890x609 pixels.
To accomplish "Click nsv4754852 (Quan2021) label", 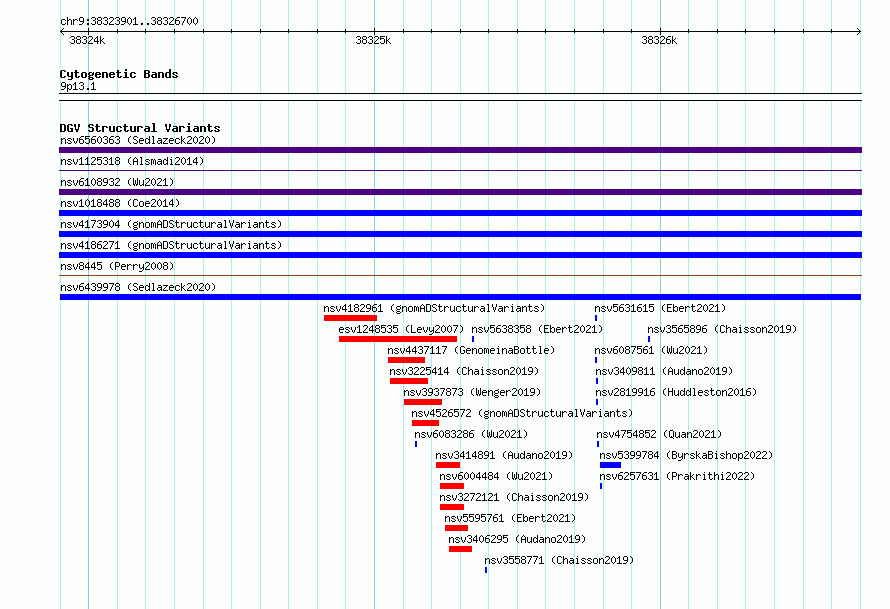I will (x=659, y=434).
